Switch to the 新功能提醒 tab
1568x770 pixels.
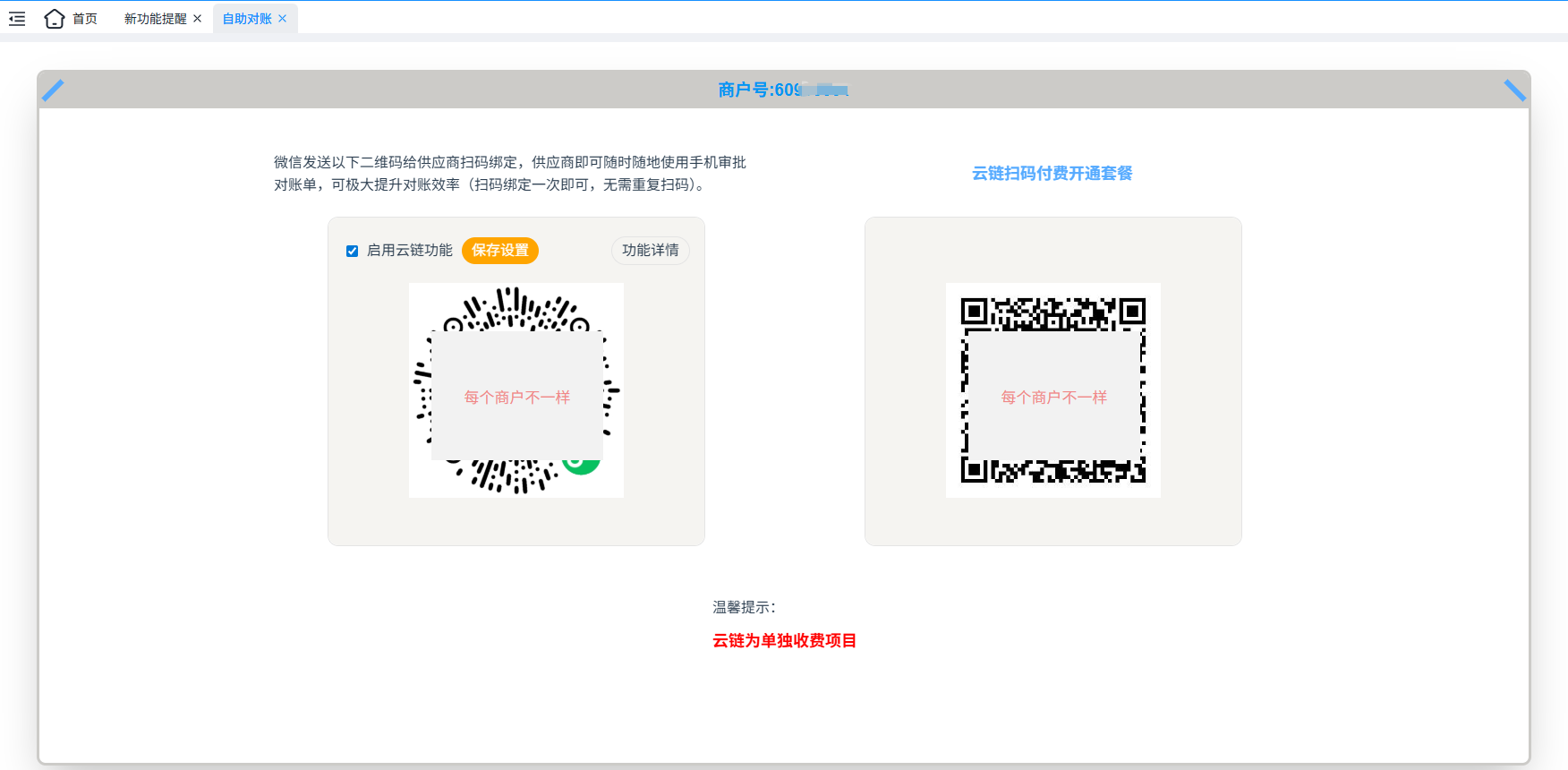click(155, 19)
